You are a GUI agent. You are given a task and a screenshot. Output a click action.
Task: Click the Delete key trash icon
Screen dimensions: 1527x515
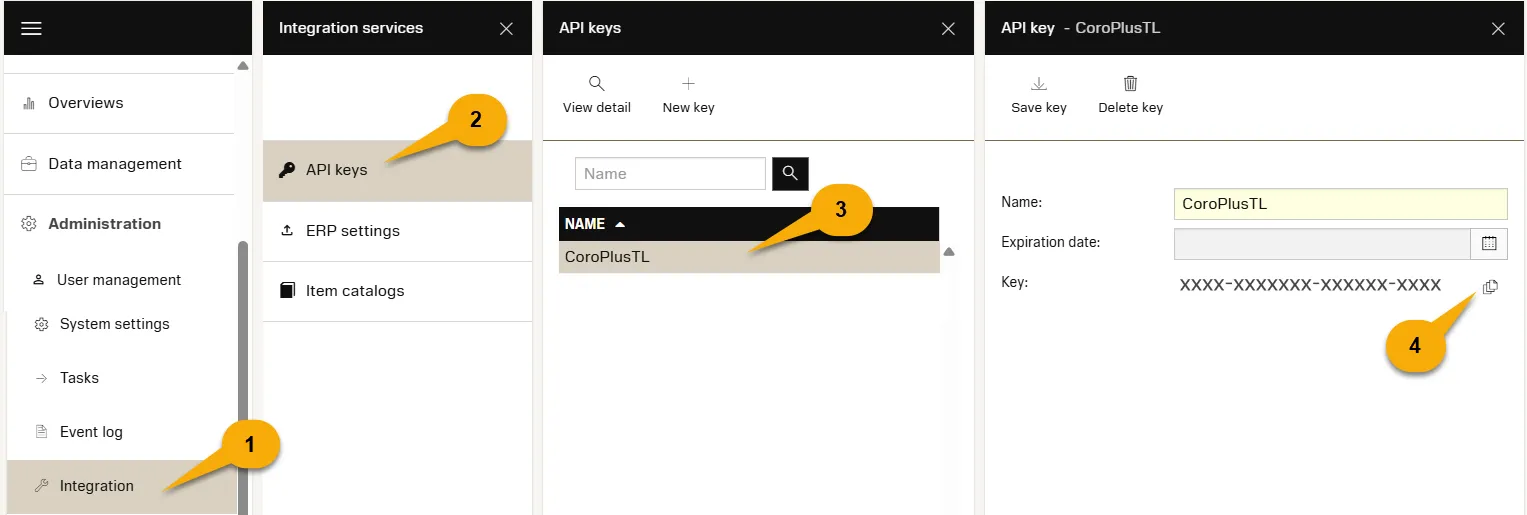(1130, 84)
